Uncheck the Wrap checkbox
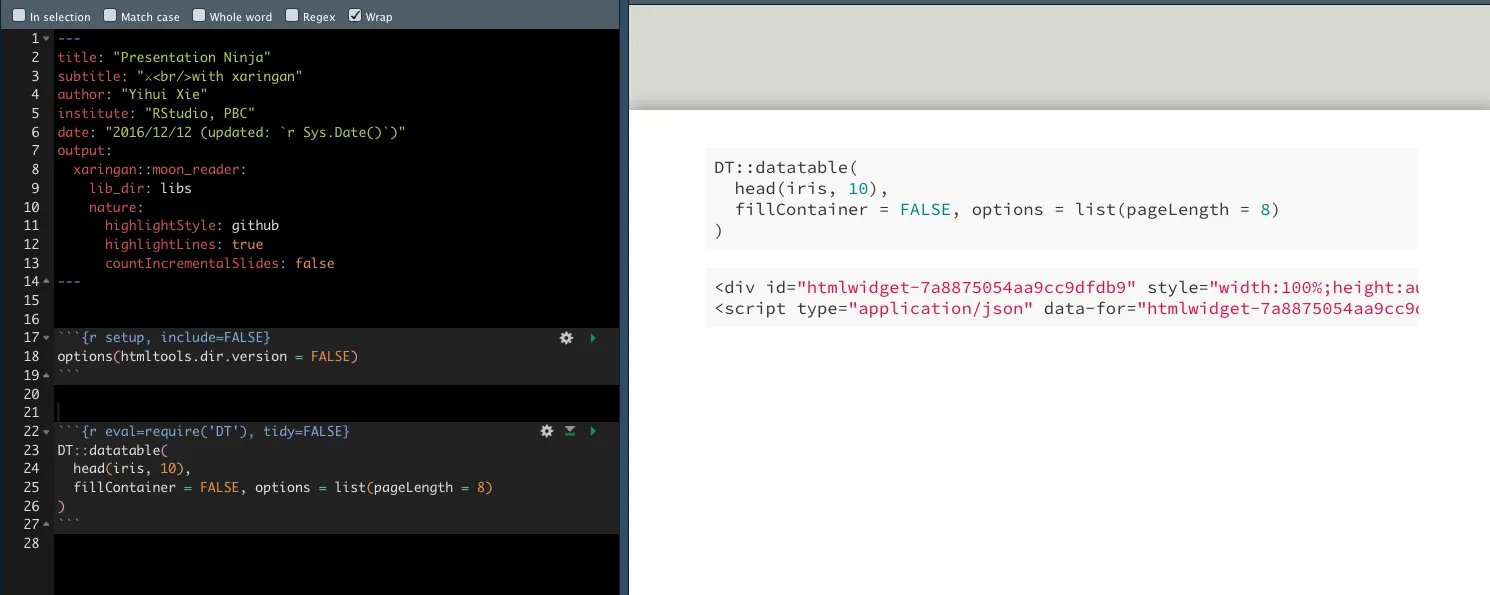Image resolution: width=1490 pixels, height=595 pixels. [x=355, y=16]
